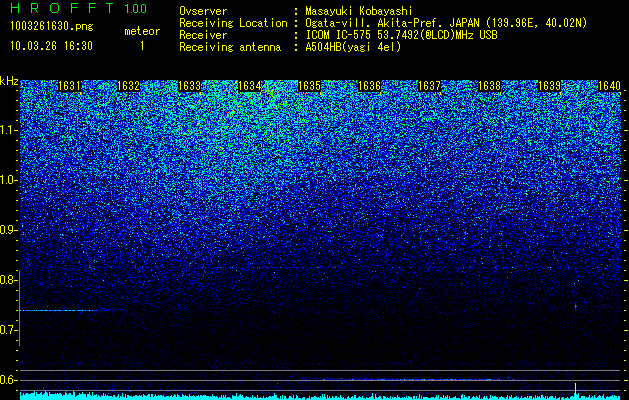Click the date stamp 10.03.26 16:30

pyautogui.click(x=51, y=46)
